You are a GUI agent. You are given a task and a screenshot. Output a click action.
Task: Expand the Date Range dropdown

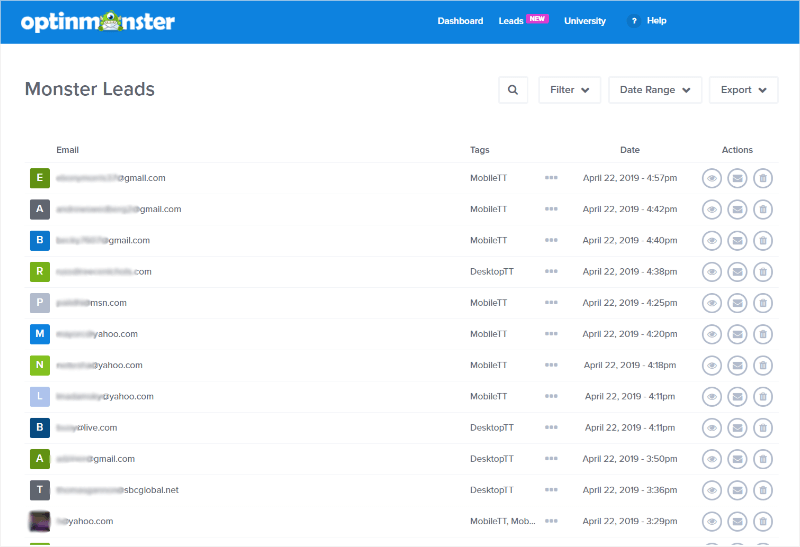[655, 90]
